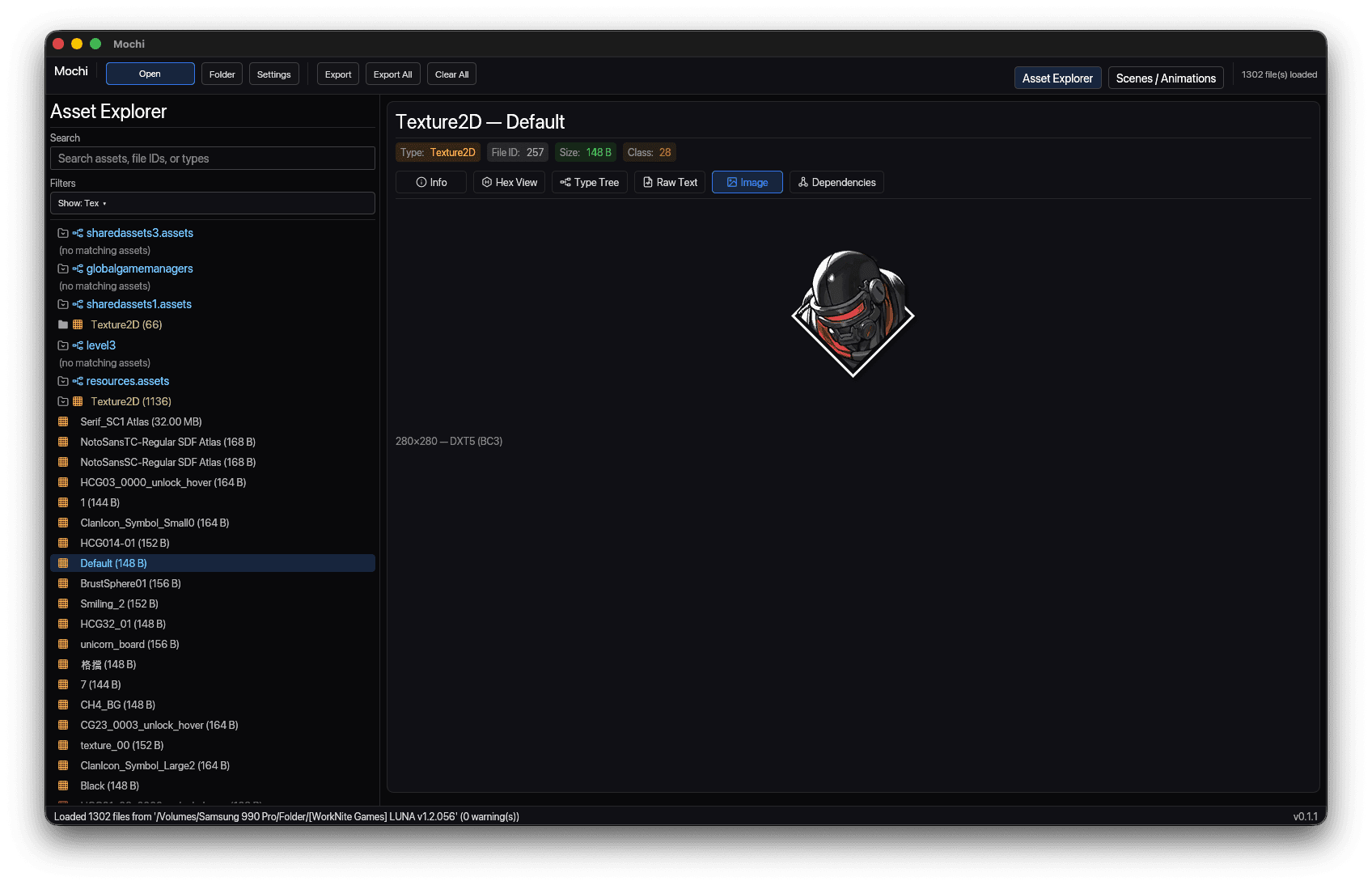Click the texture icon for CH4_BG
1372x885 pixels.
pyautogui.click(x=63, y=705)
